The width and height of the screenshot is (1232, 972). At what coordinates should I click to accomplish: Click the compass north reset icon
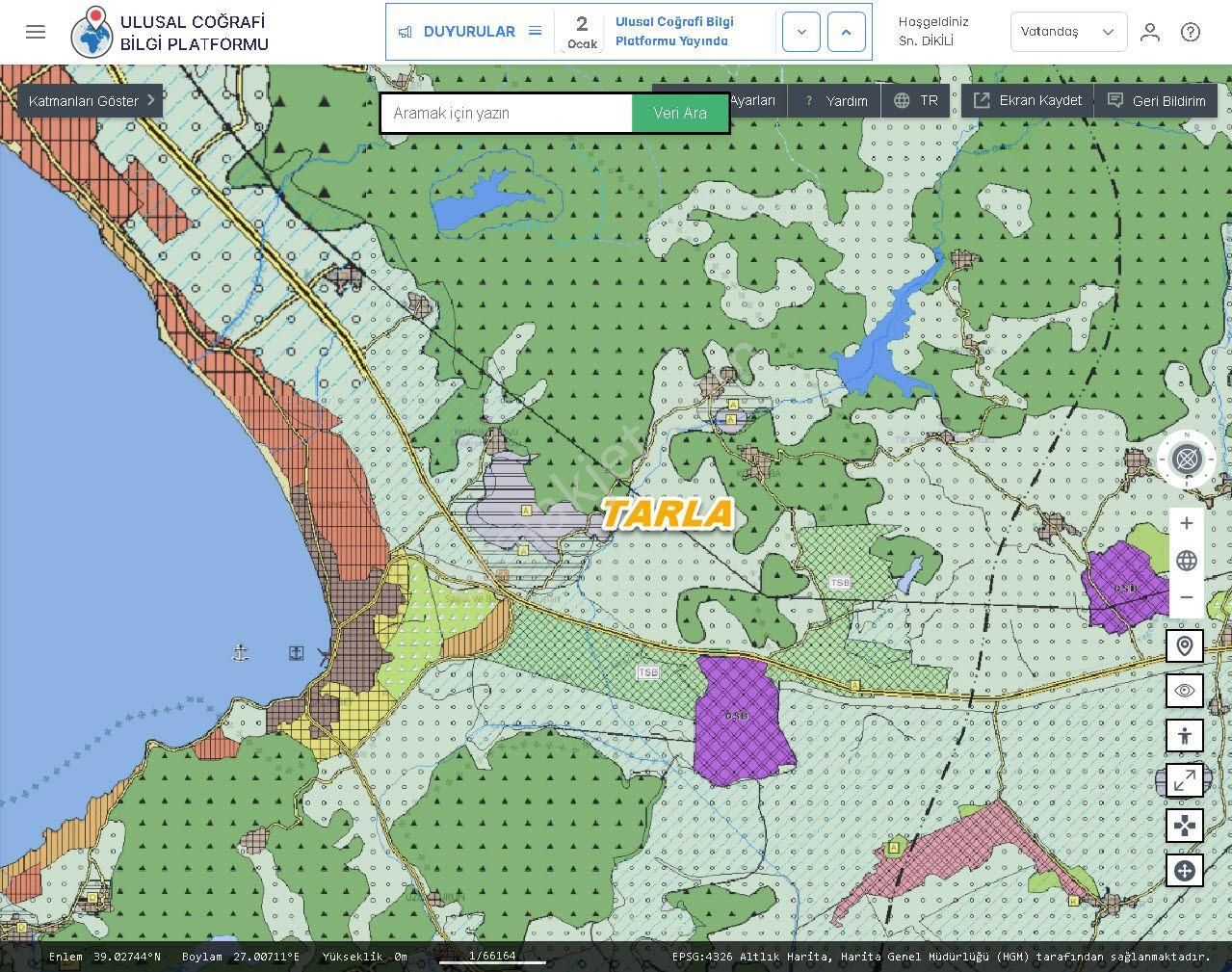click(1186, 460)
